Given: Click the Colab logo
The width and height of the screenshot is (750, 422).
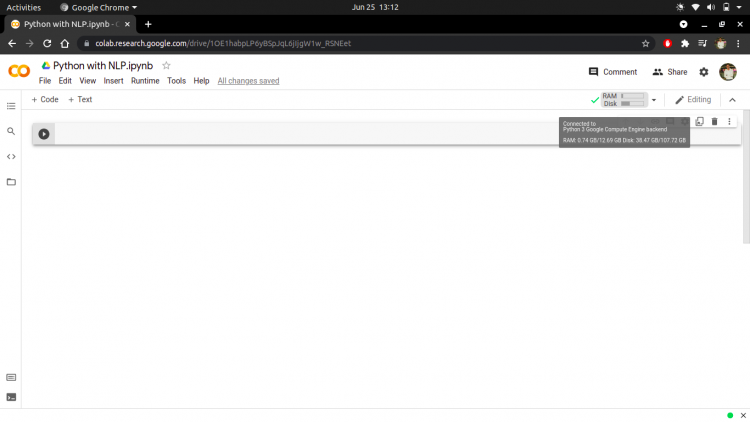Looking at the screenshot, I should pos(19,71).
